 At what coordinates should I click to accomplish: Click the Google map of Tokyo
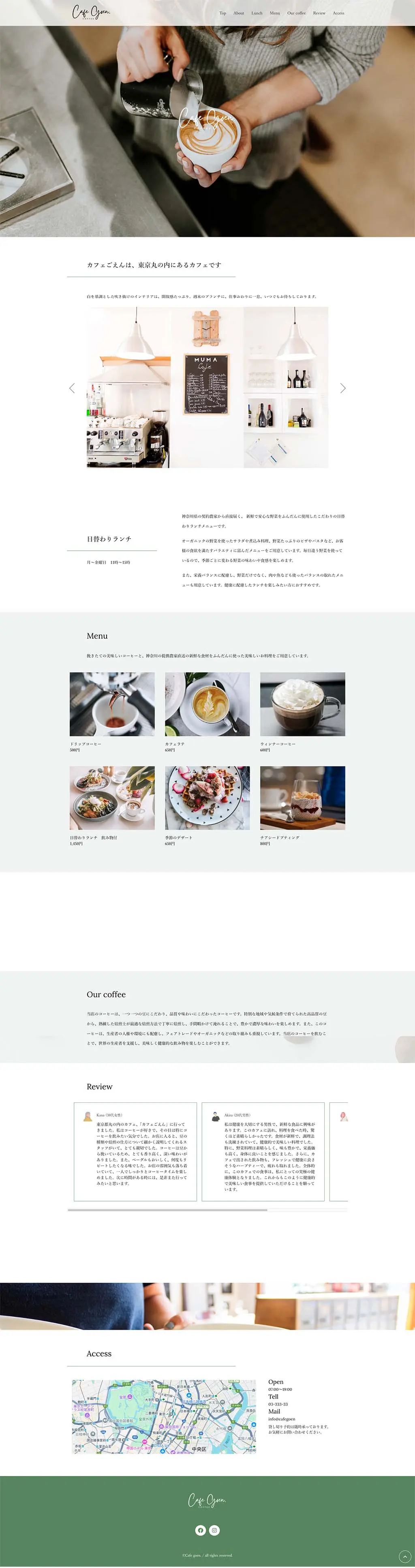tap(164, 1416)
